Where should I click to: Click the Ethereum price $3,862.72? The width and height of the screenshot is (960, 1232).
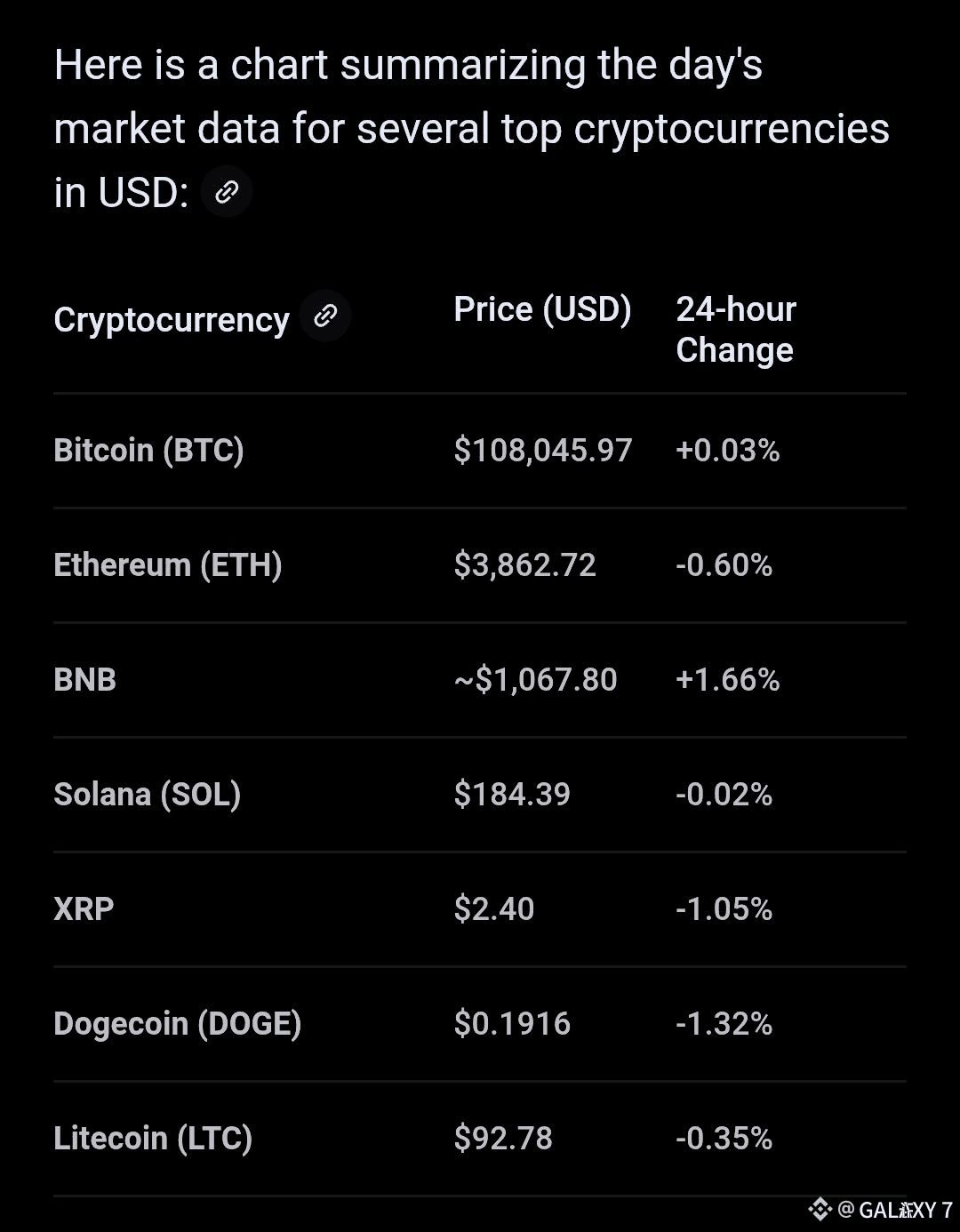point(524,564)
